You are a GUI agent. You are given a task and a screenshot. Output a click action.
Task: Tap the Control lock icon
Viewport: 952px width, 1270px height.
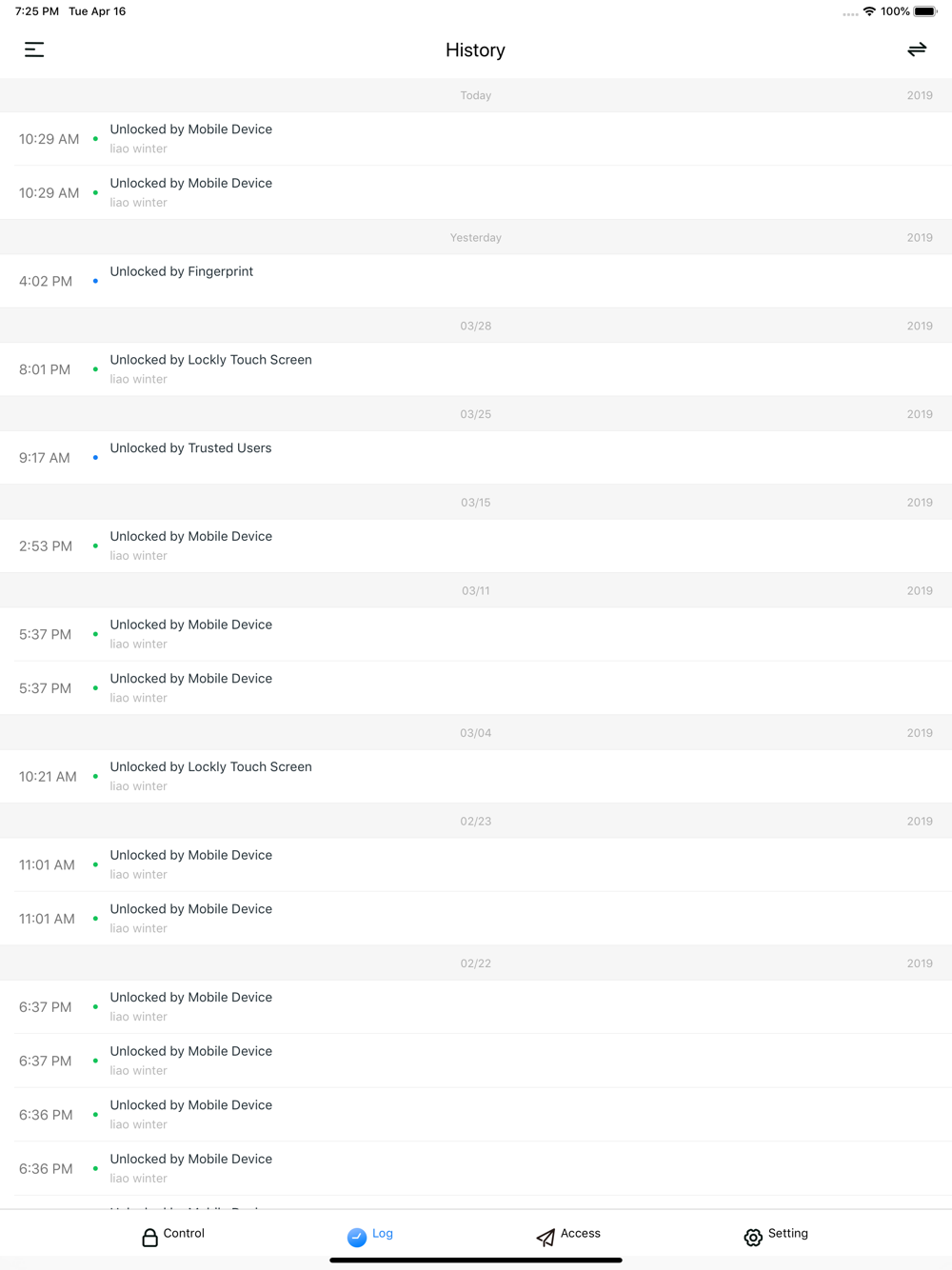(x=149, y=1237)
